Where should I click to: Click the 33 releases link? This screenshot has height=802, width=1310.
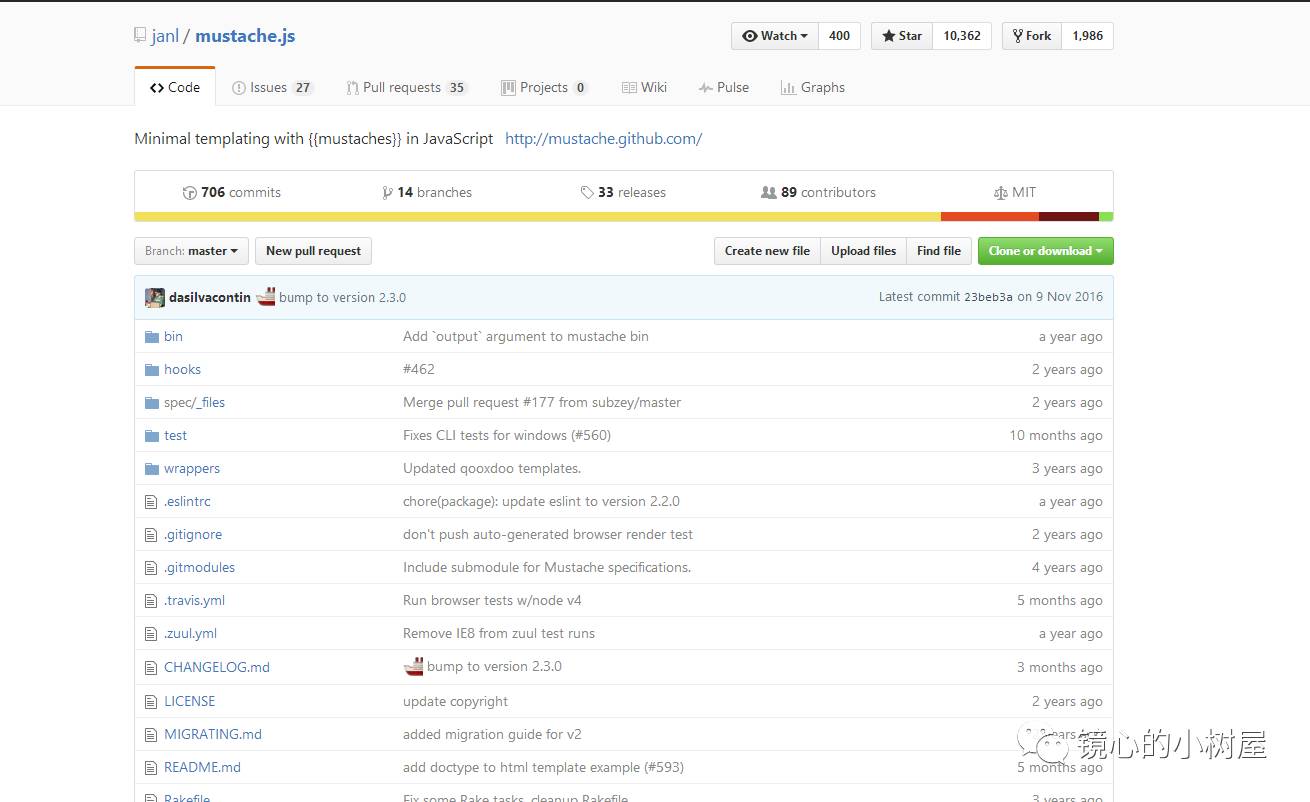tap(623, 193)
